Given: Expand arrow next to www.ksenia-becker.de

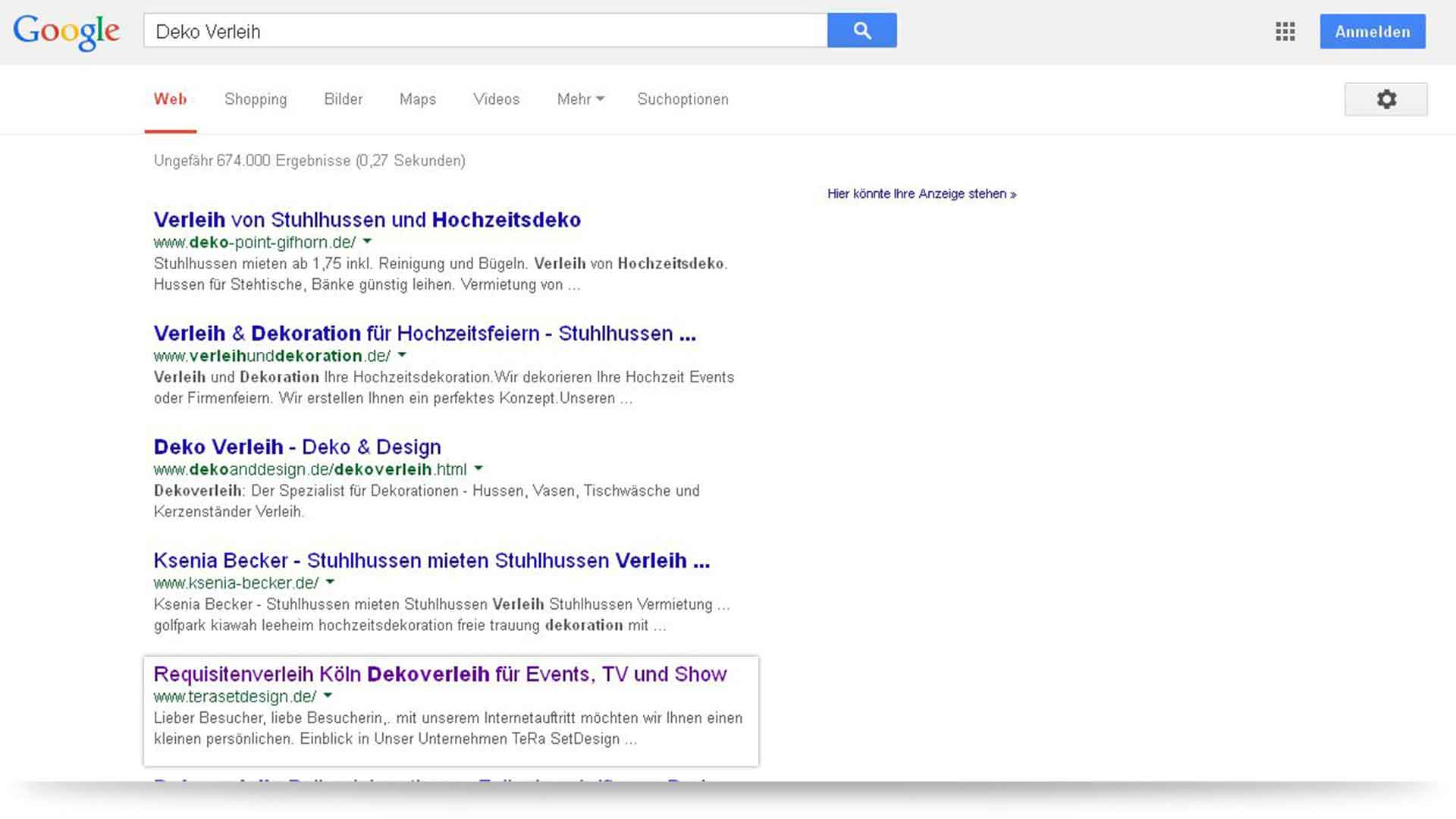Looking at the screenshot, I should (x=331, y=582).
